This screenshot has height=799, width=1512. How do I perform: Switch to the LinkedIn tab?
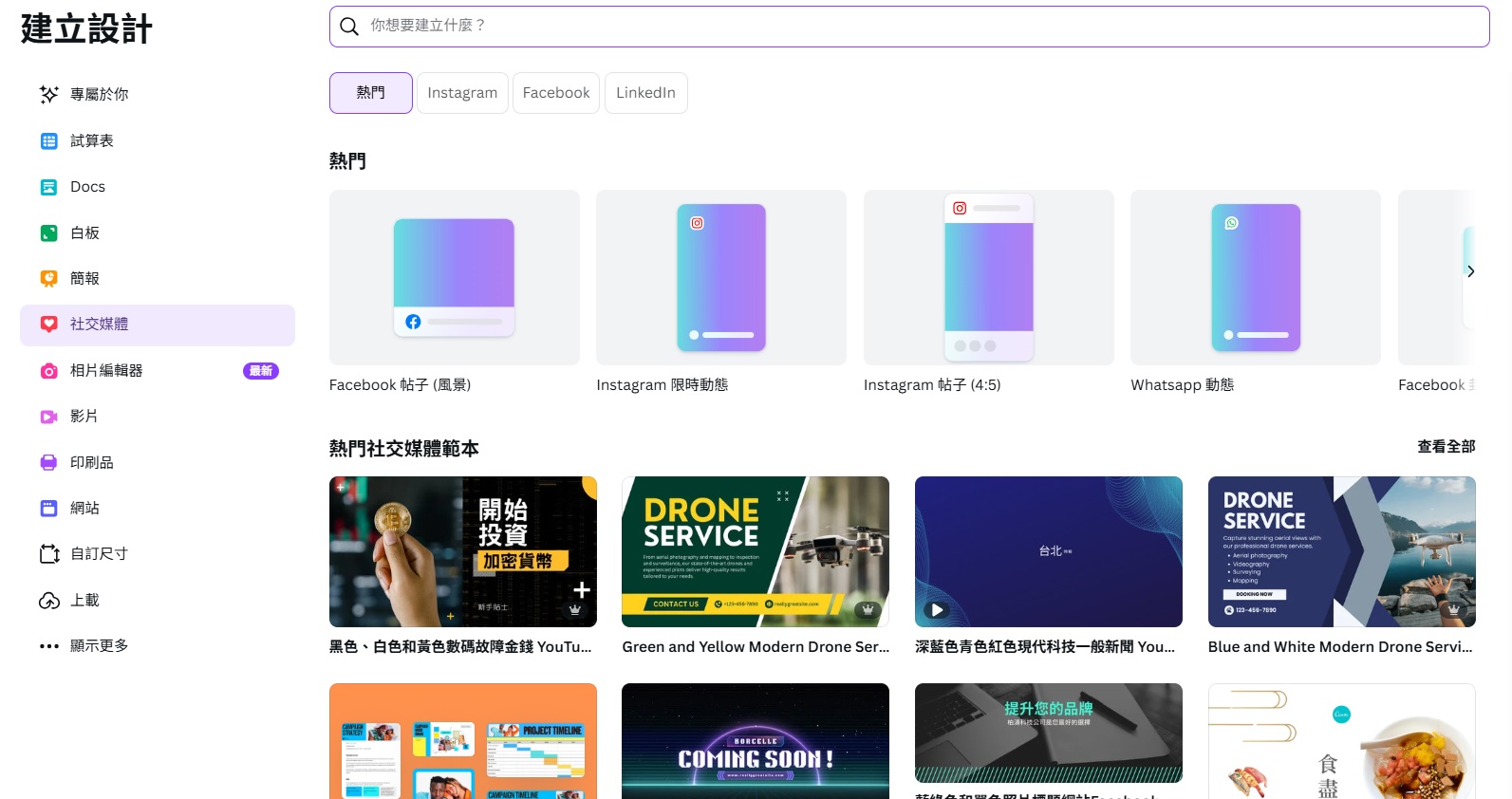tap(645, 93)
